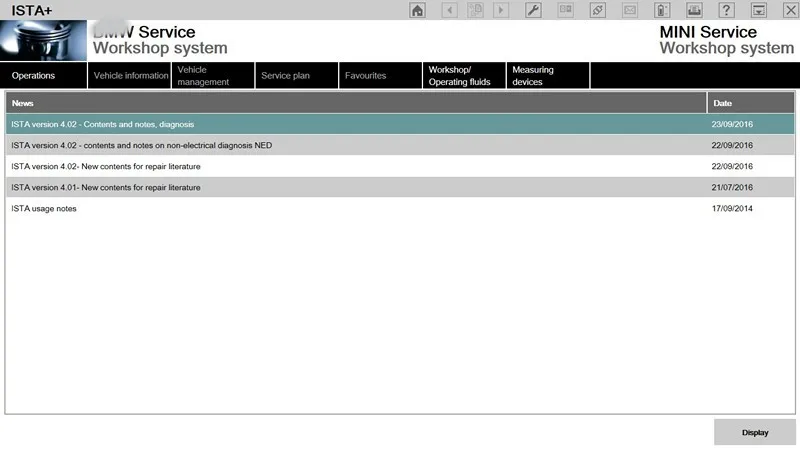Click the forward arrow toolbar icon
This screenshot has height=449, width=800.
pos(501,10)
